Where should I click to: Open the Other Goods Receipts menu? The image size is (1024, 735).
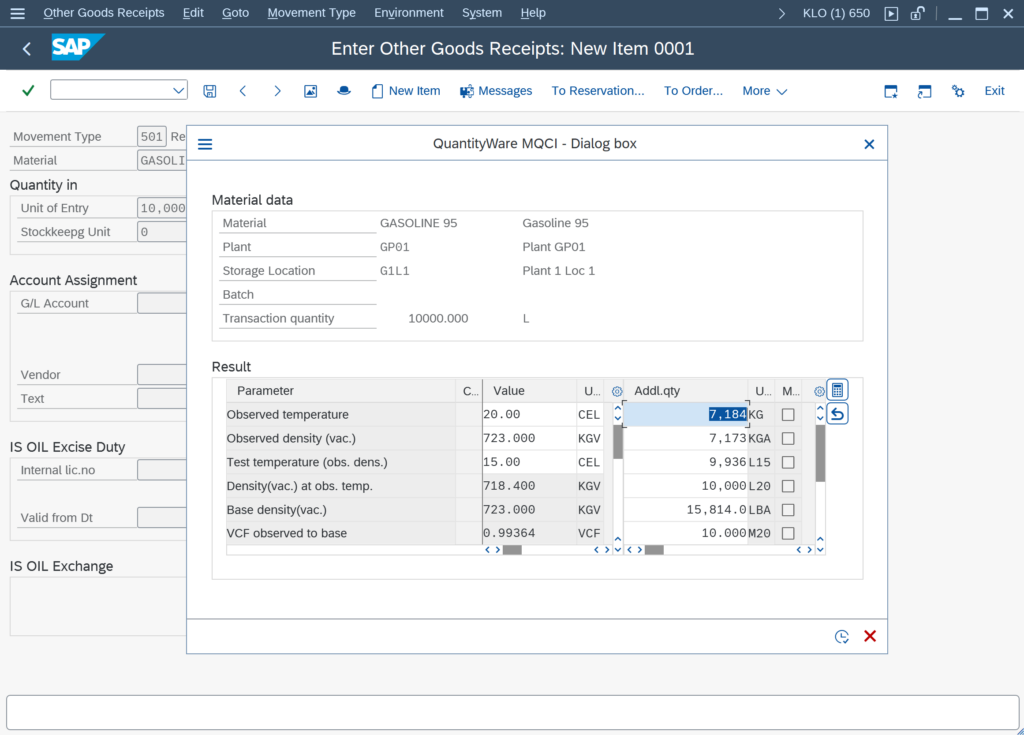104,13
